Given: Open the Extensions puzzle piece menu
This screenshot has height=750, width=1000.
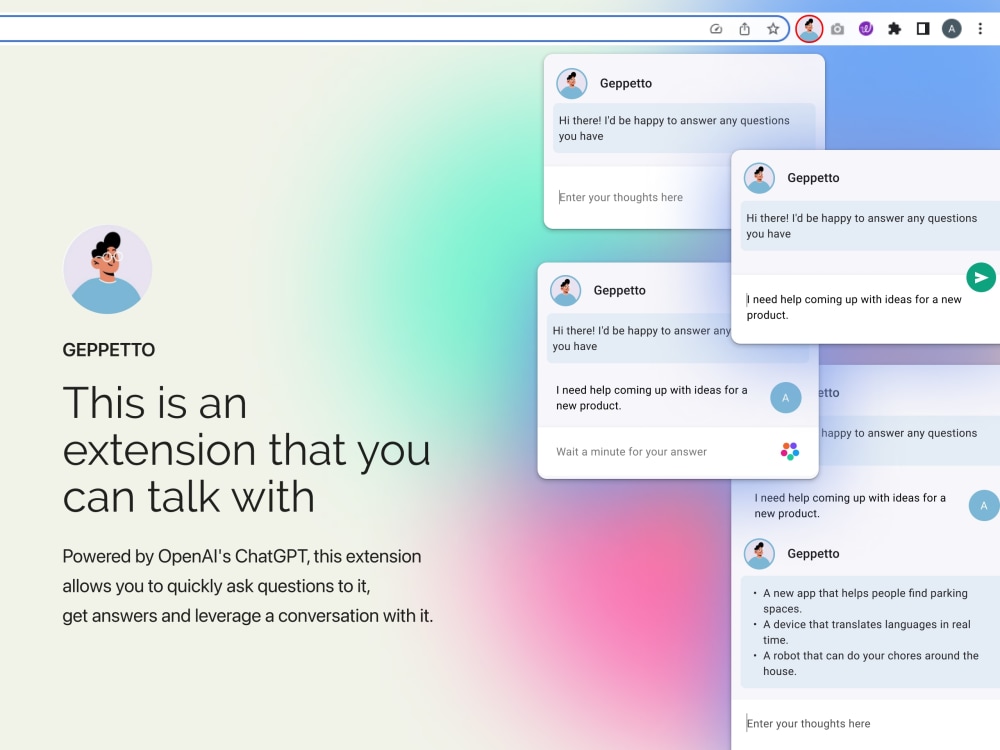Looking at the screenshot, I should 894,29.
